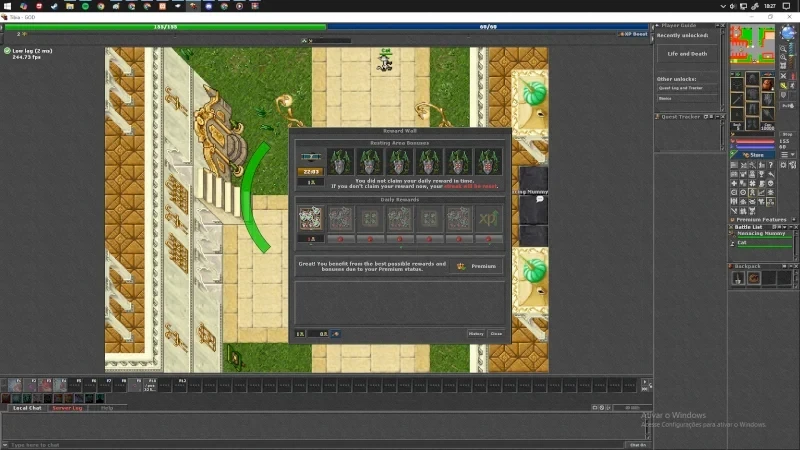Toggle the defensive shield fight mode
The width and height of the screenshot is (800, 450).
point(783,95)
